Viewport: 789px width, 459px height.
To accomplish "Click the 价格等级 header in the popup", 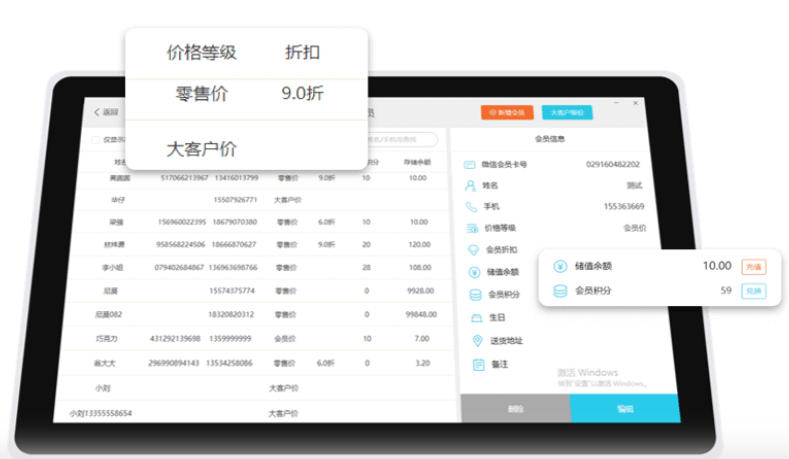I will (x=202, y=52).
